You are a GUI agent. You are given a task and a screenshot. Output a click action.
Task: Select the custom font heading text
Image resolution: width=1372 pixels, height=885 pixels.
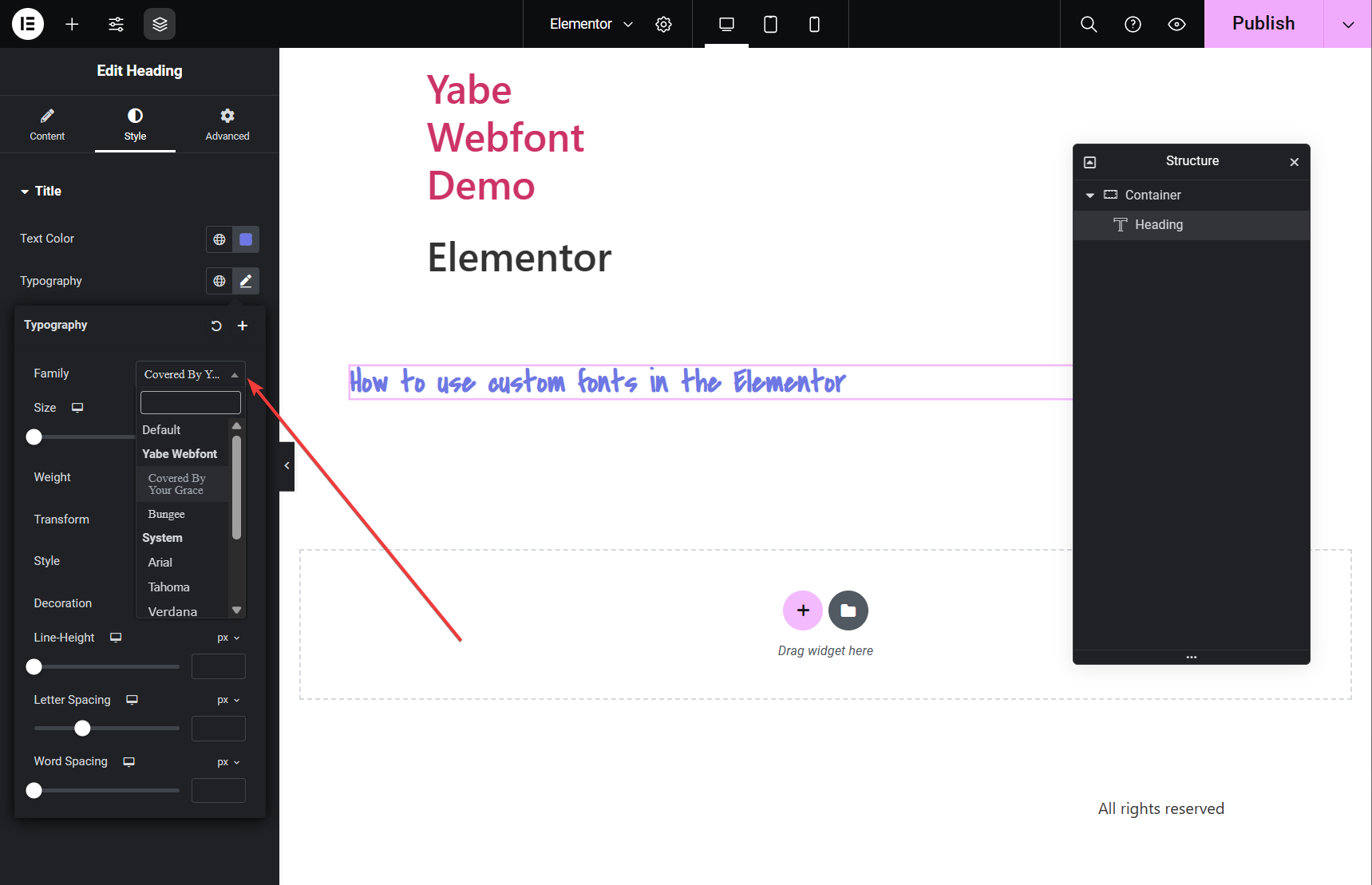598,382
